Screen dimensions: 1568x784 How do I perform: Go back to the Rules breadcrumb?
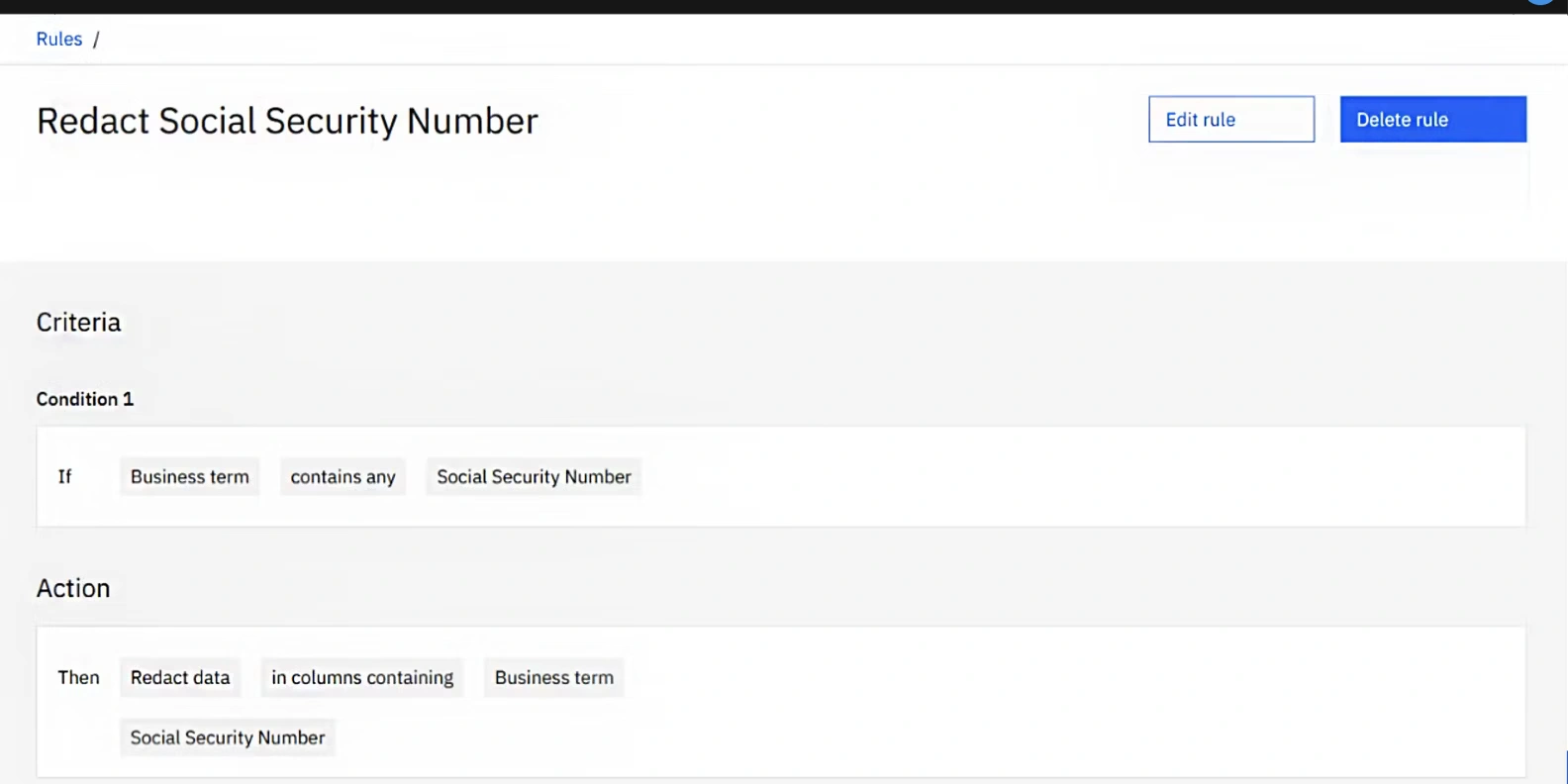58,39
